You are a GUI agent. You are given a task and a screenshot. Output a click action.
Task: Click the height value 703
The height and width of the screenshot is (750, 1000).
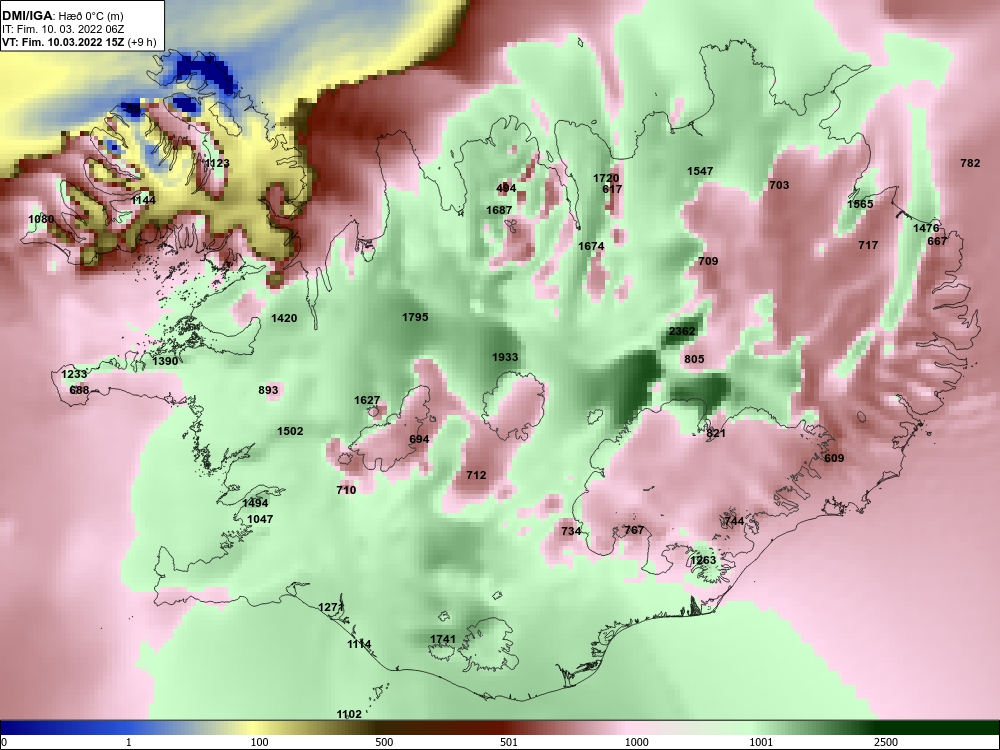tap(779, 185)
